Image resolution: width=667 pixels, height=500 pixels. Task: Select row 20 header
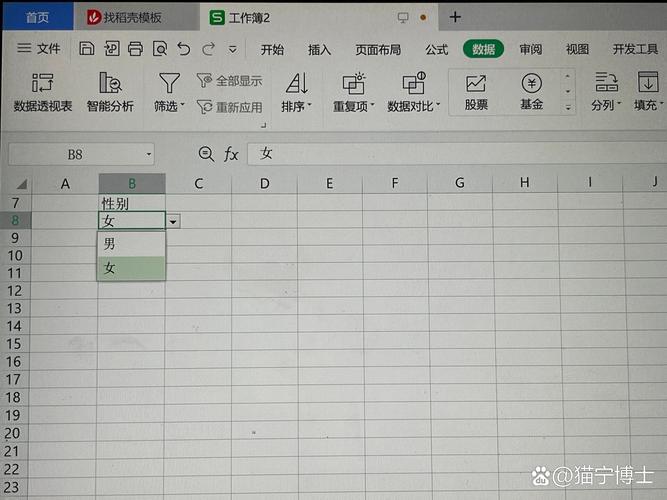point(13,433)
